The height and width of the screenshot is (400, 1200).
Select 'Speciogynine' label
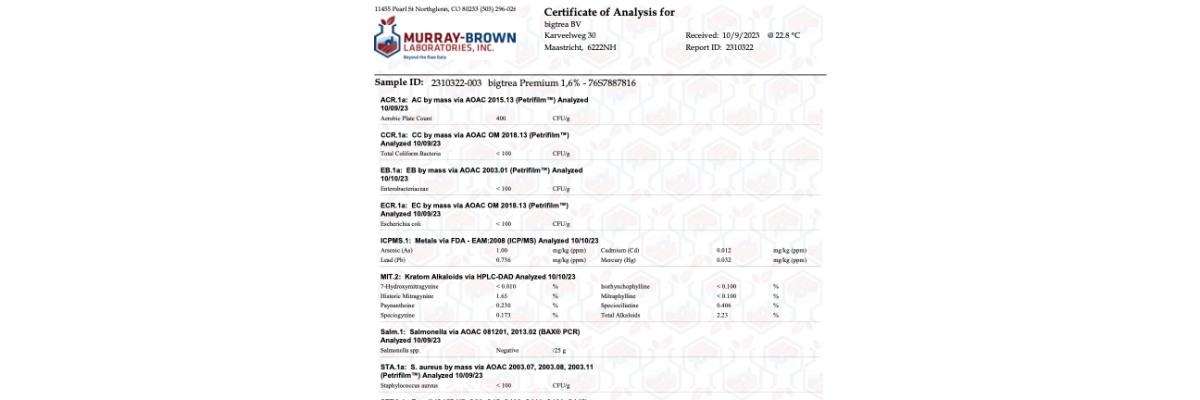(x=398, y=316)
